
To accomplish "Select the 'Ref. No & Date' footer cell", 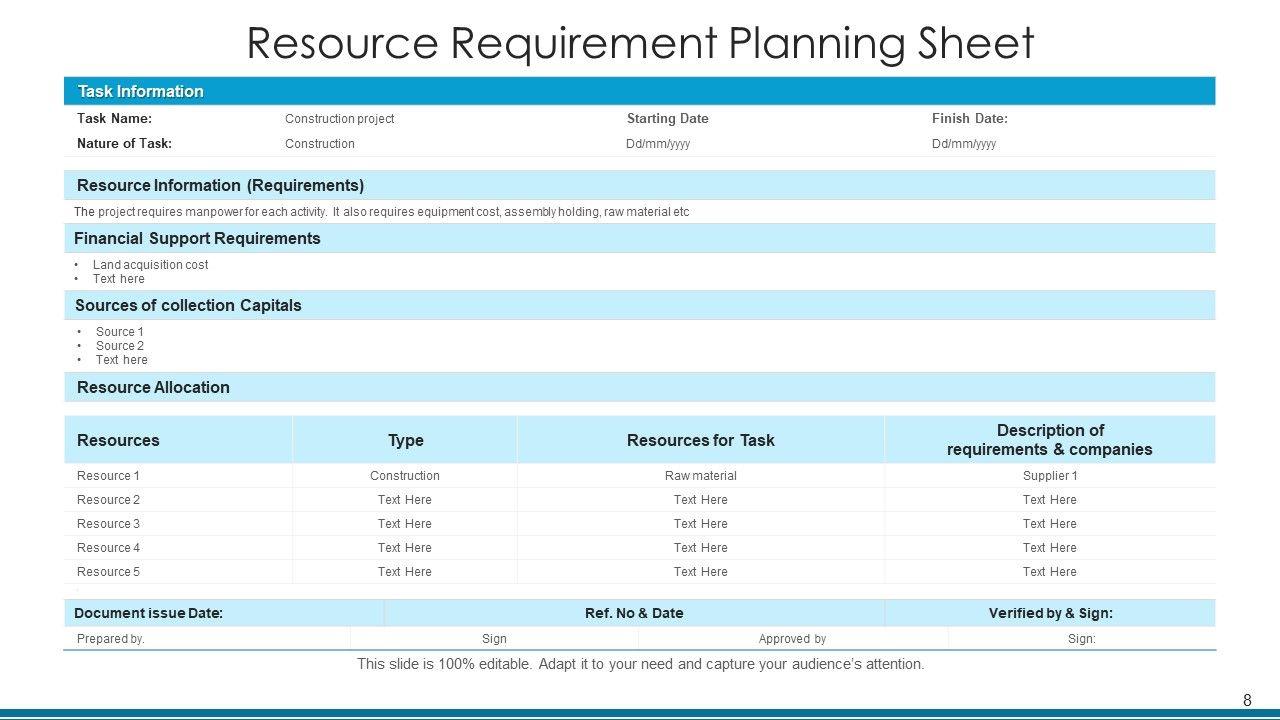I will (x=634, y=613).
